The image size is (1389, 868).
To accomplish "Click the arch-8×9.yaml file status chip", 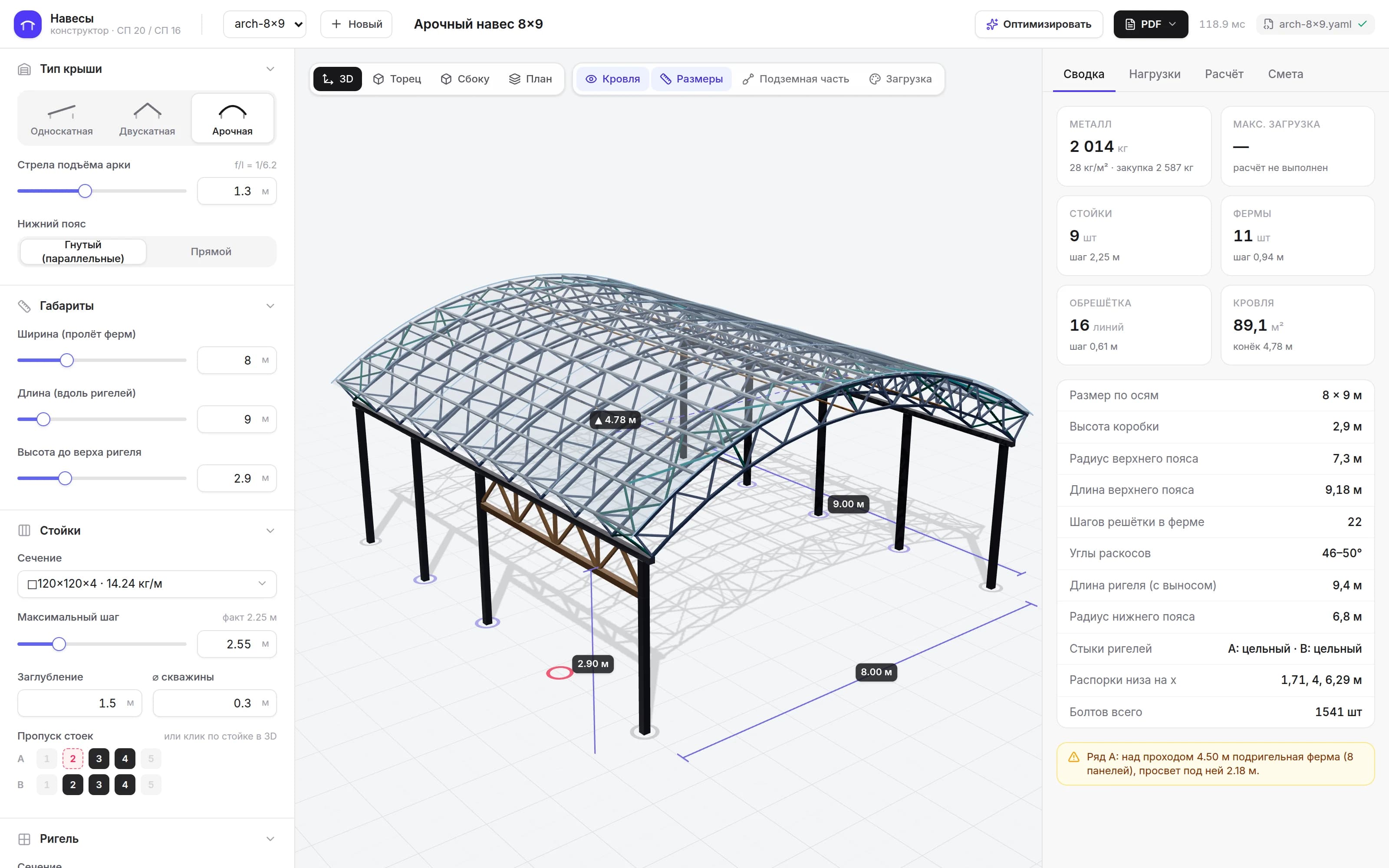I will tap(1315, 24).
